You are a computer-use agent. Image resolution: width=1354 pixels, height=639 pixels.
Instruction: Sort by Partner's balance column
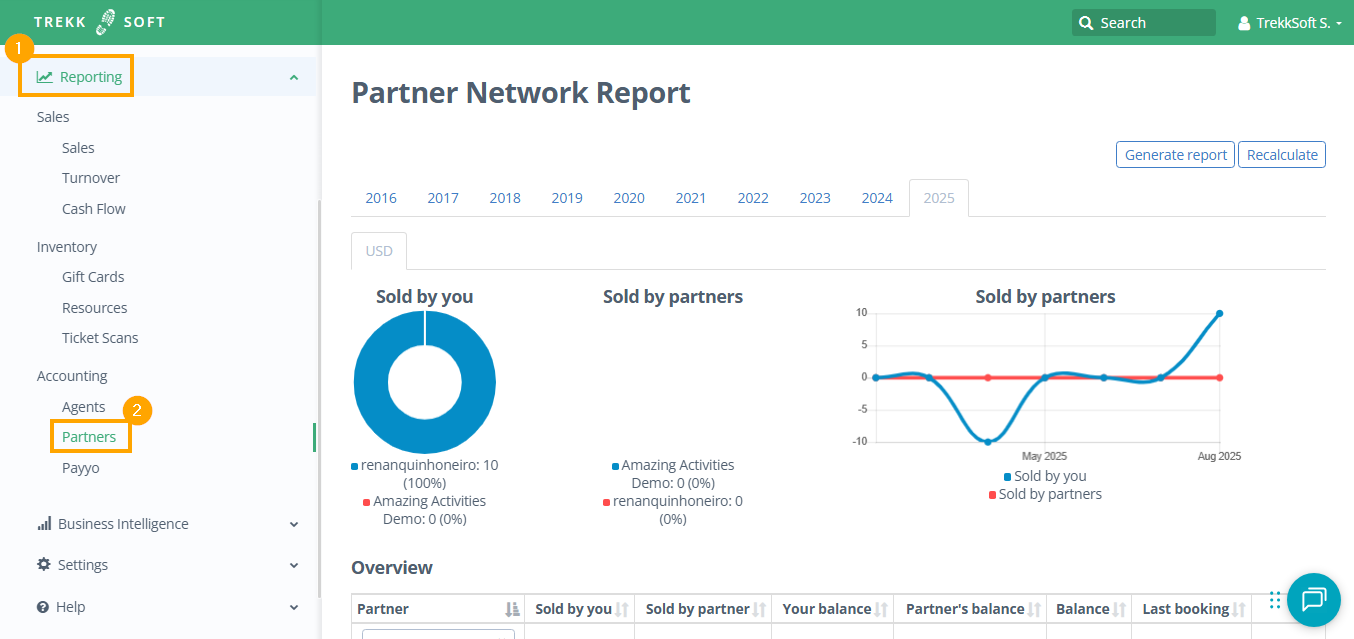coord(1034,609)
